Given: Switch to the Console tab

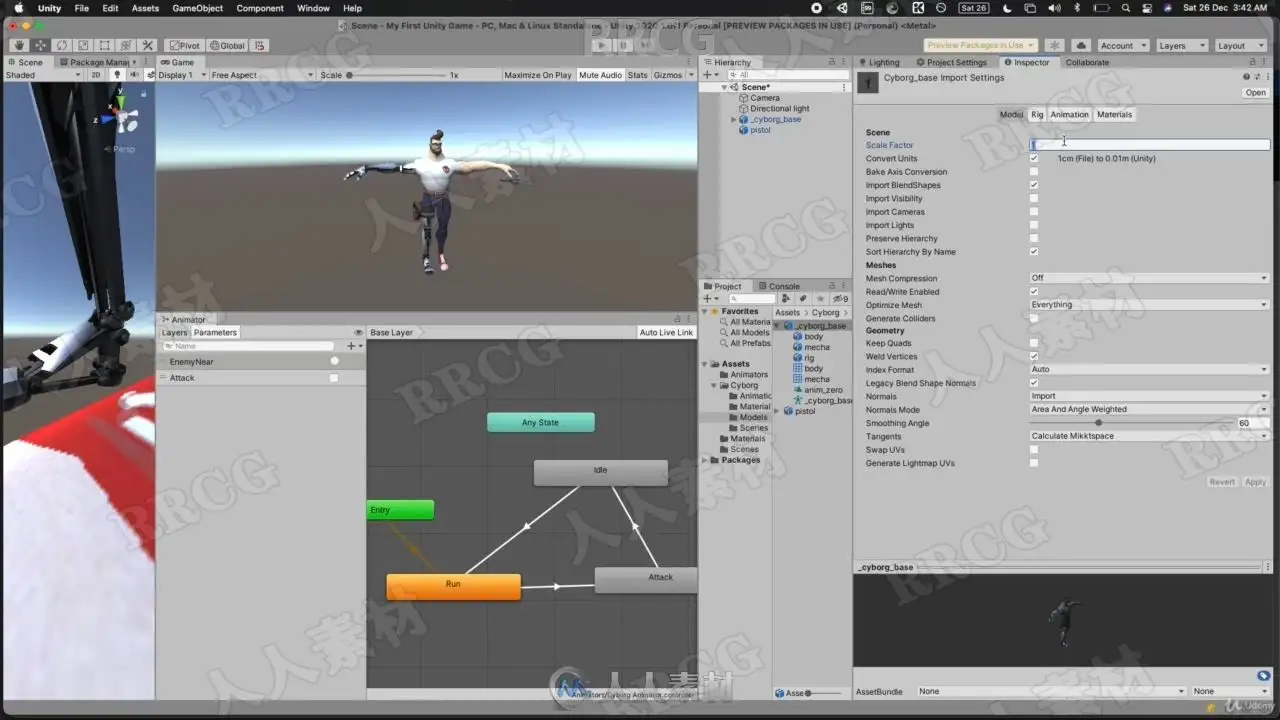Looking at the screenshot, I should point(779,286).
